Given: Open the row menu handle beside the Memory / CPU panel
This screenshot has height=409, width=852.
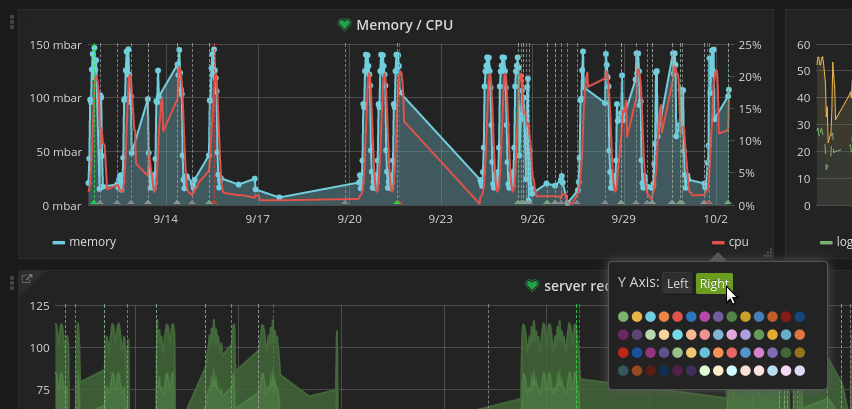Looking at the screenshot, I should point(12,22).
